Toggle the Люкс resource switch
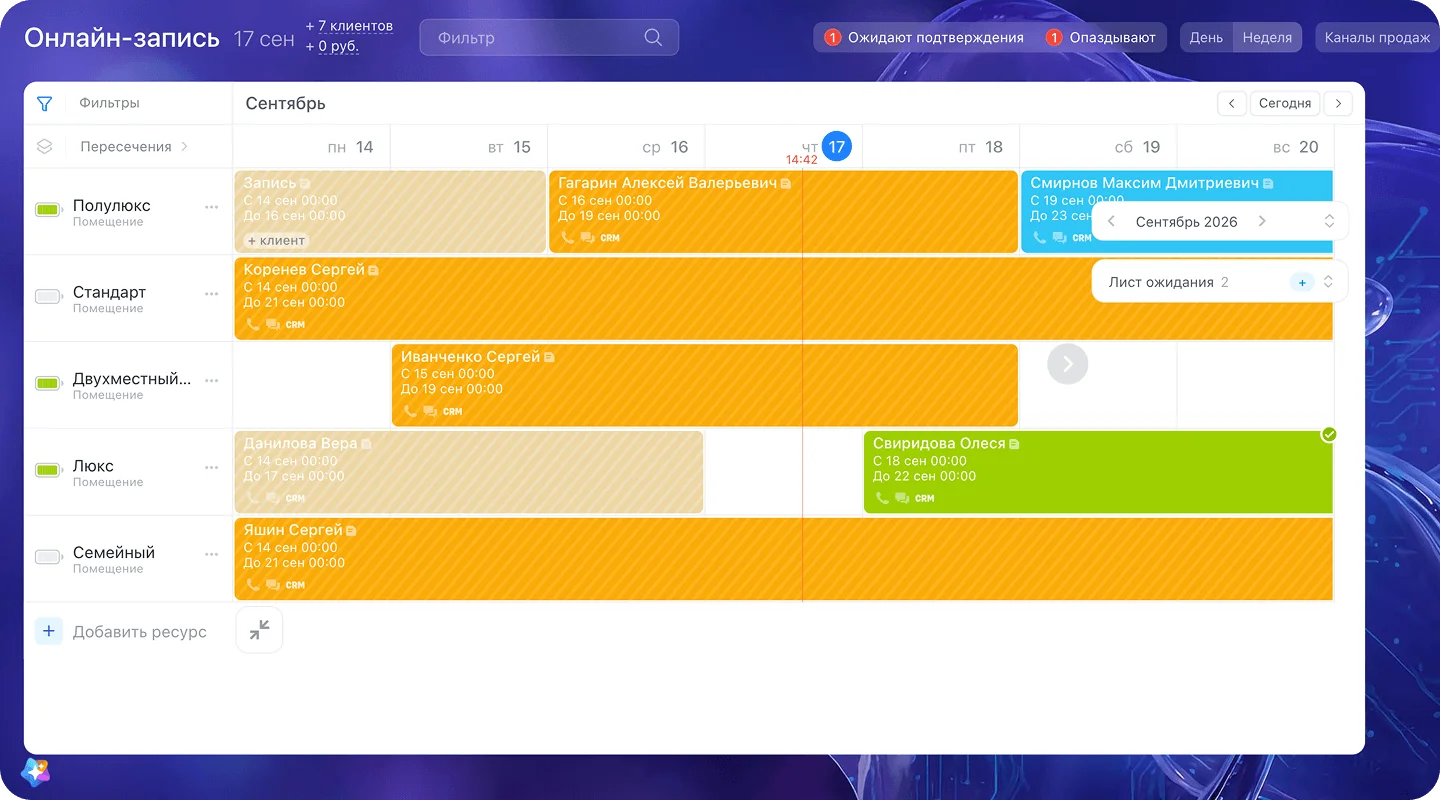This screenshot has height=800, width=1440. tap(48, 470)
